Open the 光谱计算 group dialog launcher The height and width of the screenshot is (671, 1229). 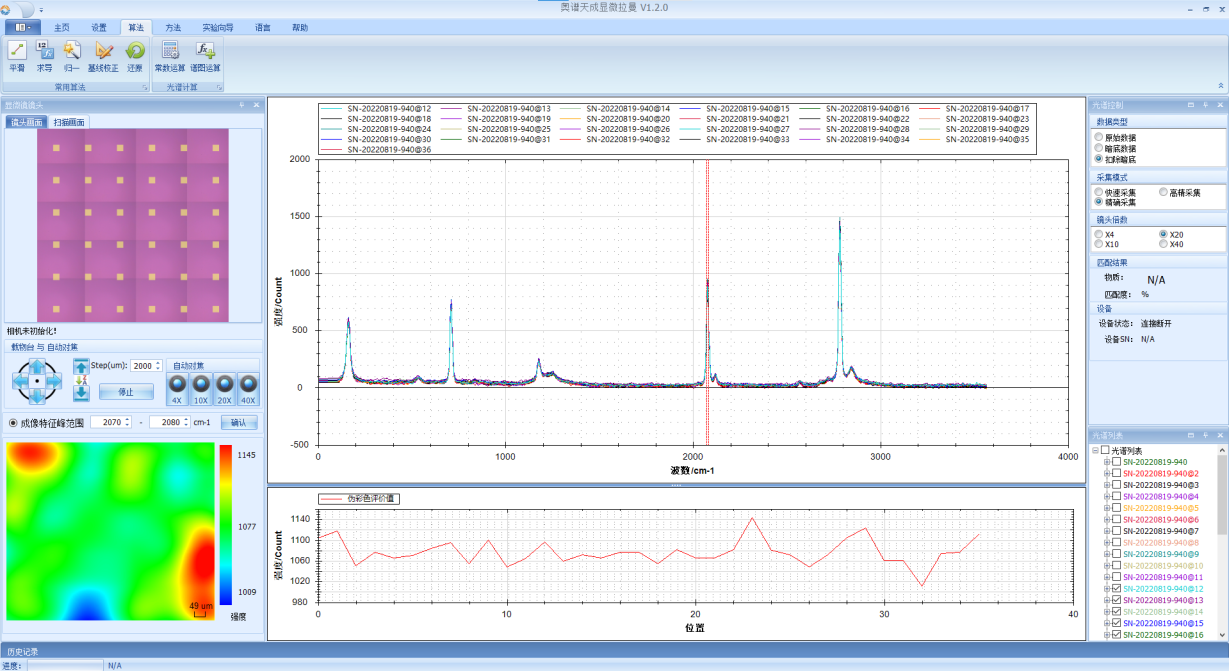pyautogui.click(x=220, y=88)
